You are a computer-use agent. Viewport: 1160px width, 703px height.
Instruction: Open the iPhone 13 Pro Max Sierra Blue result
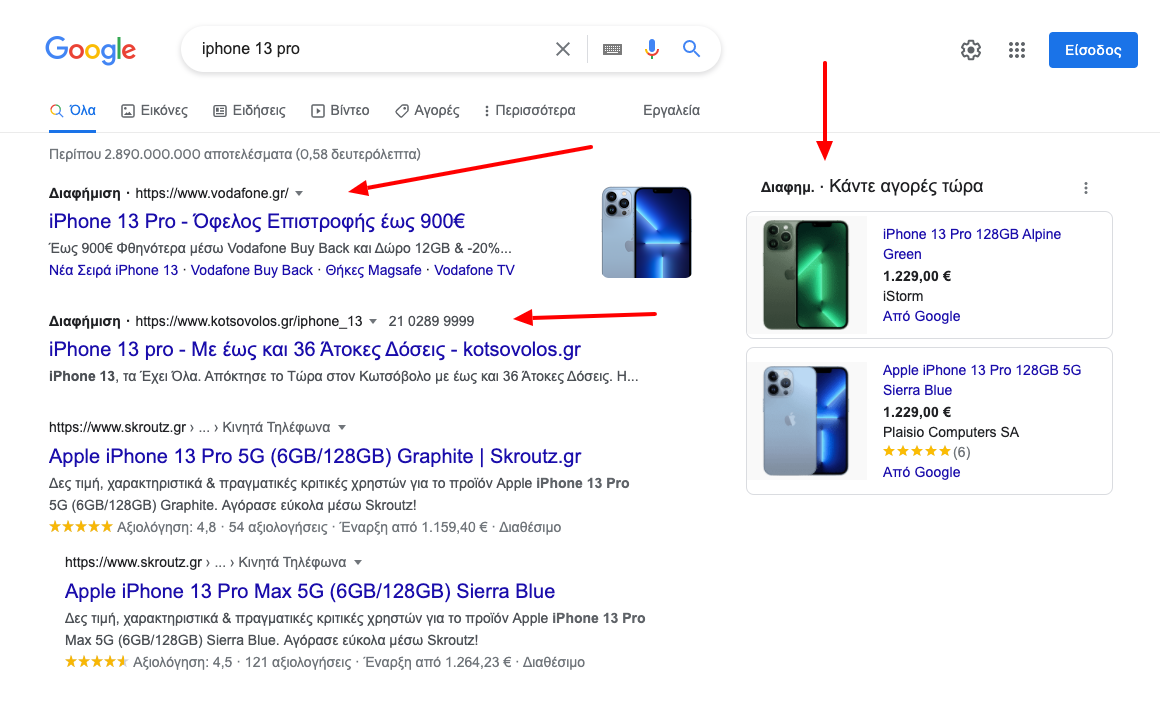310,591
